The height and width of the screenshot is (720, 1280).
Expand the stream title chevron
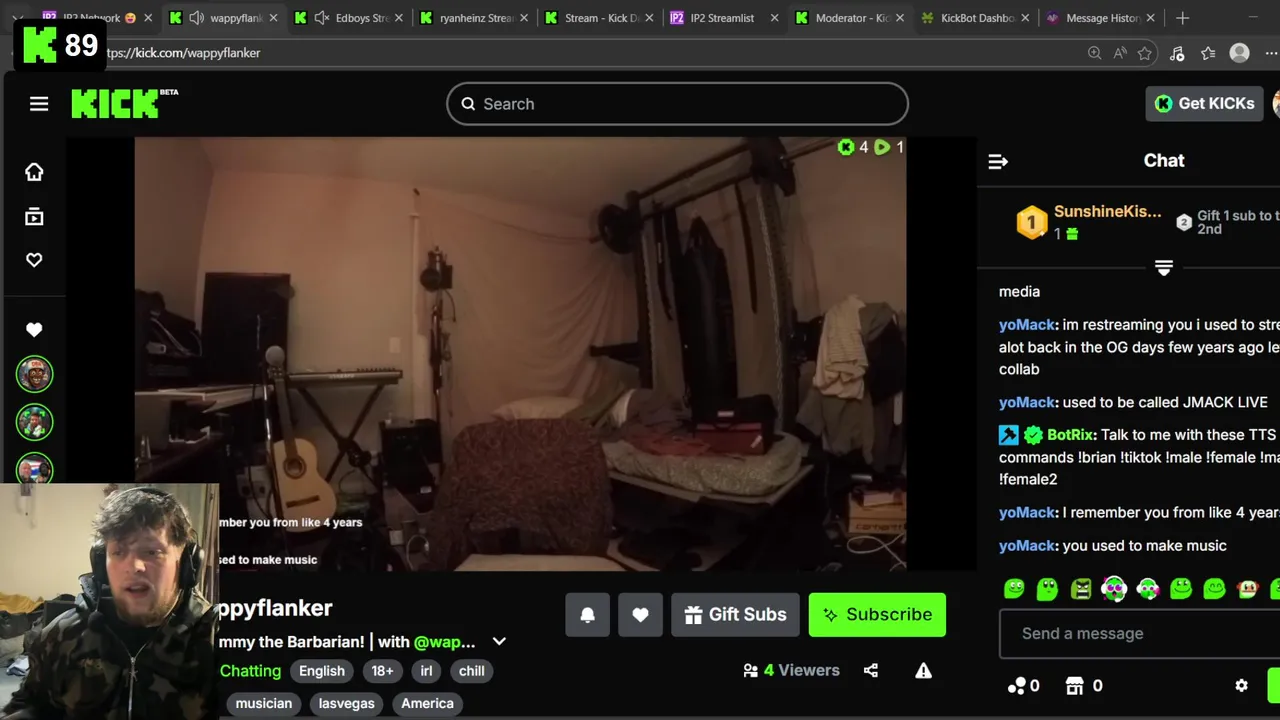click(499, 642)
